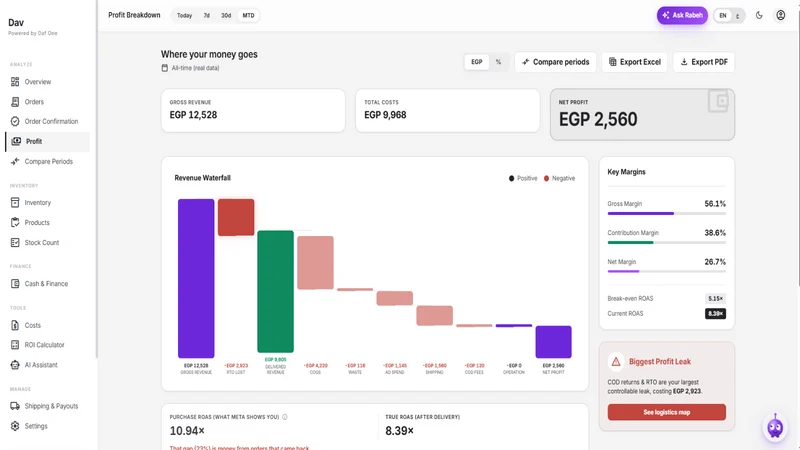Screen dimensions: 800x450
Task: Click the 10.94x Purchase ROAS value
Action: click(187, 431)
